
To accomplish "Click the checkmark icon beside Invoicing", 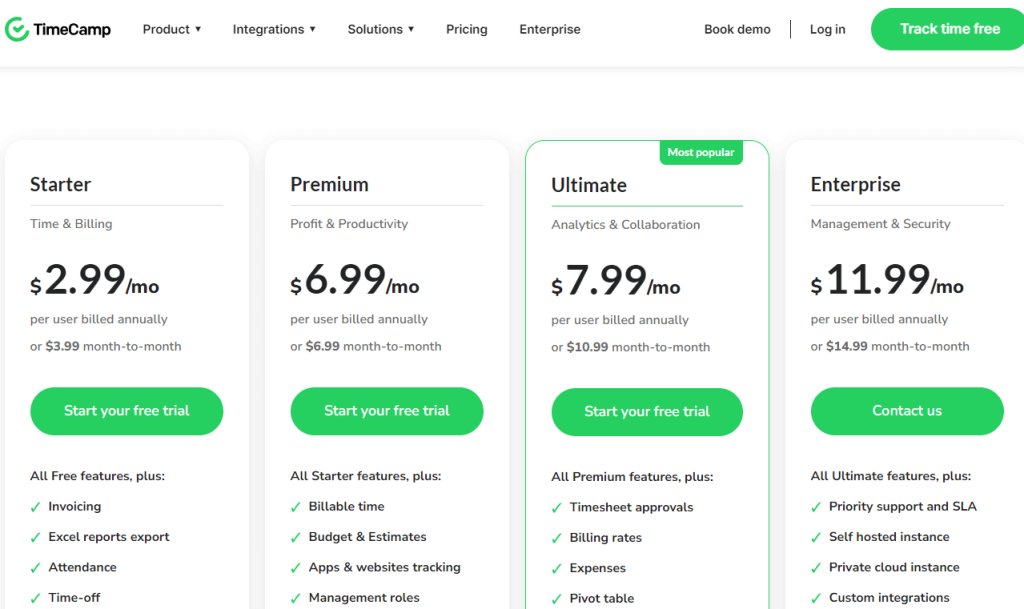I will [x=35, y=507].
